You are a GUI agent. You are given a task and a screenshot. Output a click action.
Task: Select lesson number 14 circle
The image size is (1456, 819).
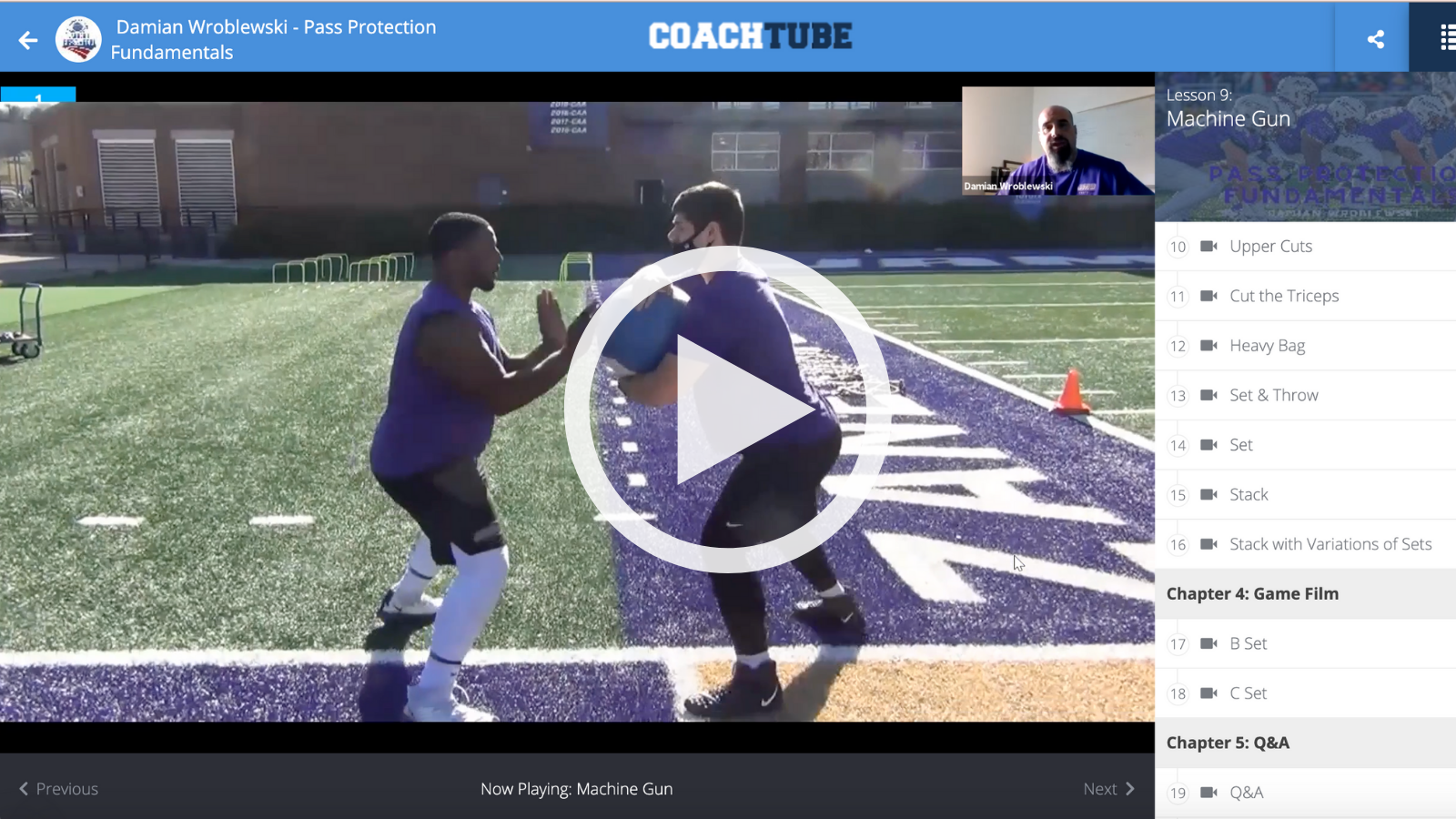tap(1178, 445)
